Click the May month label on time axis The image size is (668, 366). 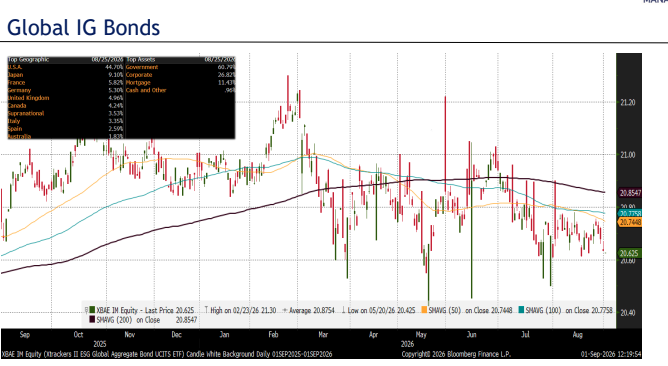click(x=421, y=334)
